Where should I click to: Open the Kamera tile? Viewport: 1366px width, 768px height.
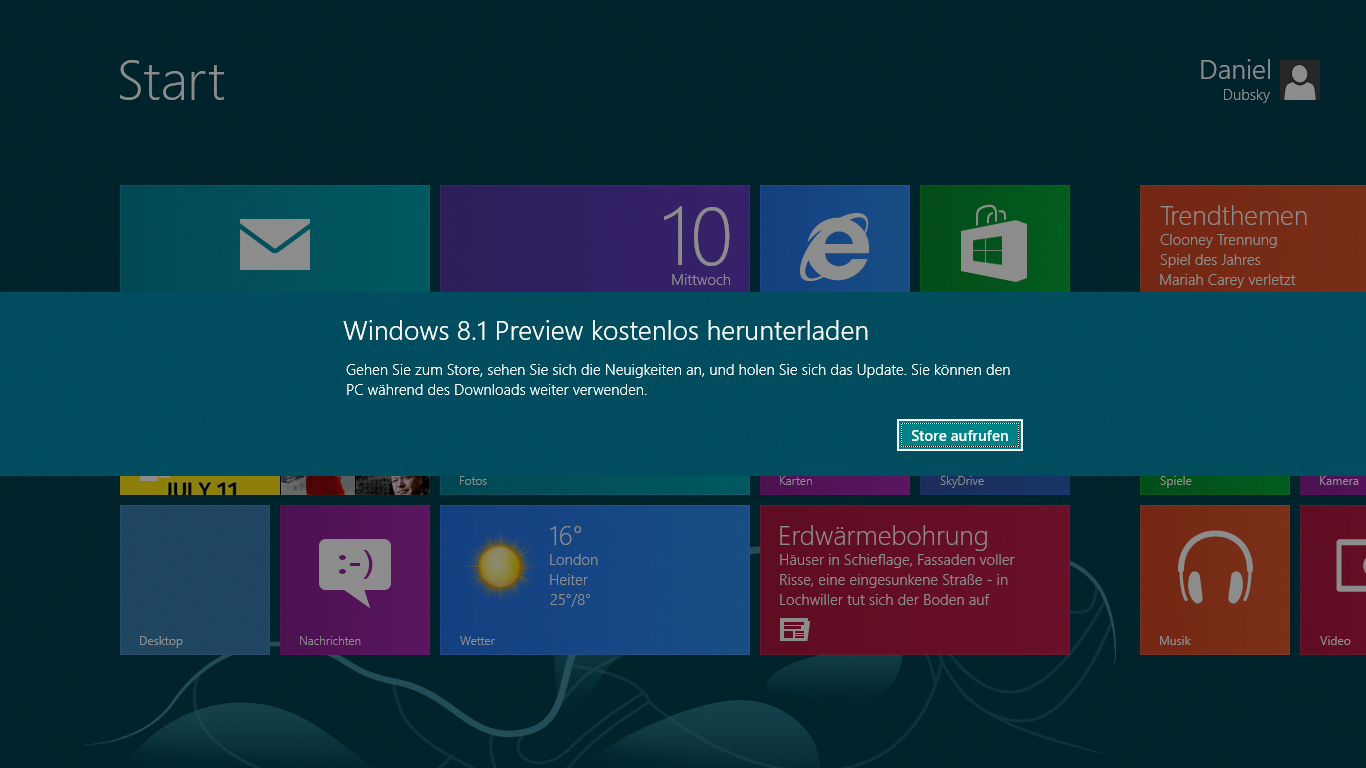click(x=1333, y=485)
